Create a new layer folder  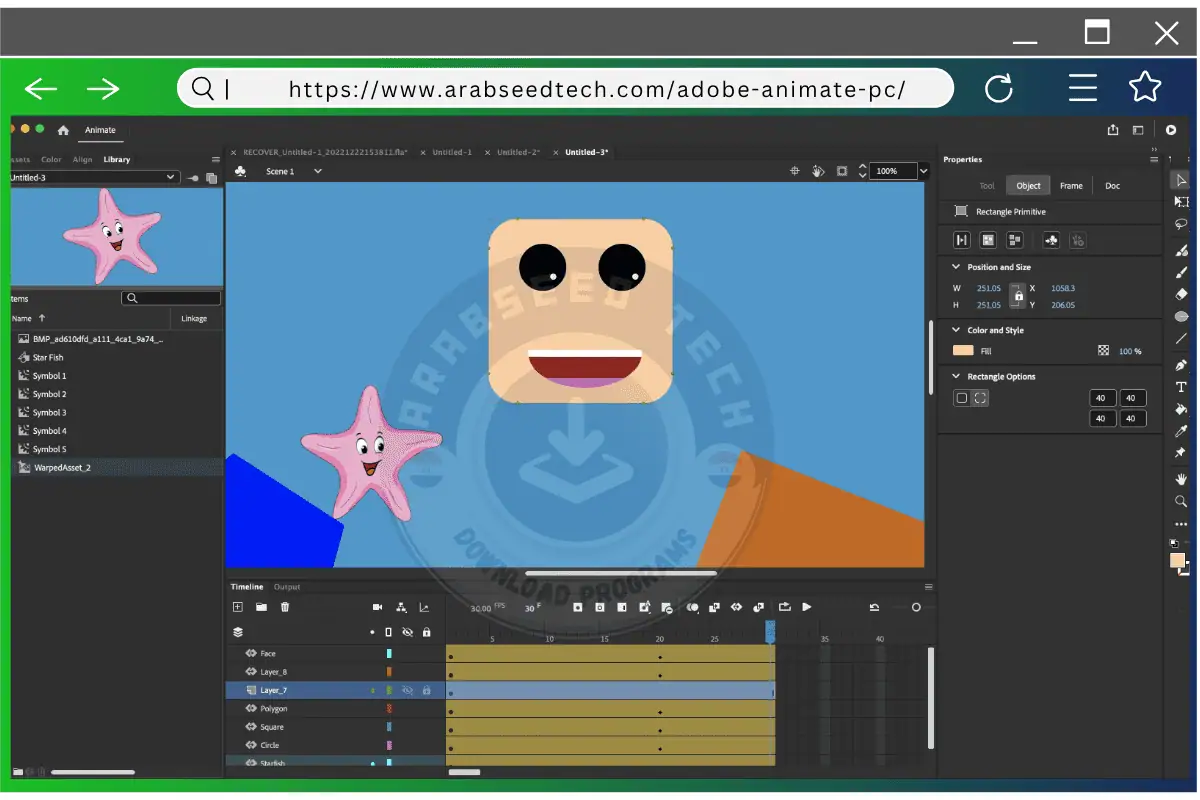pyautogui.click(x=262, y=607)
